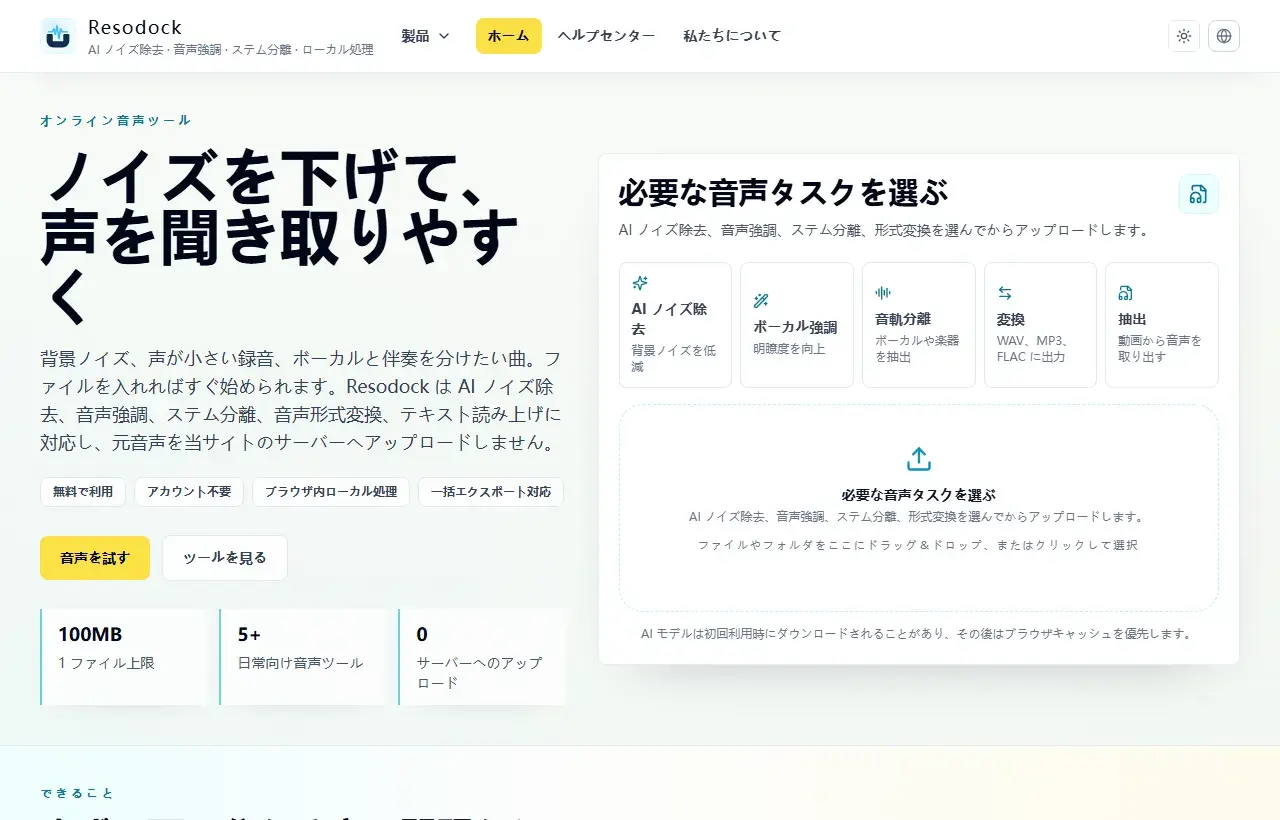This screenshot has height=820, width=1280.
Task: Open the language globe icon menu
Action: pyautogui.click(x=1224, y=36)
